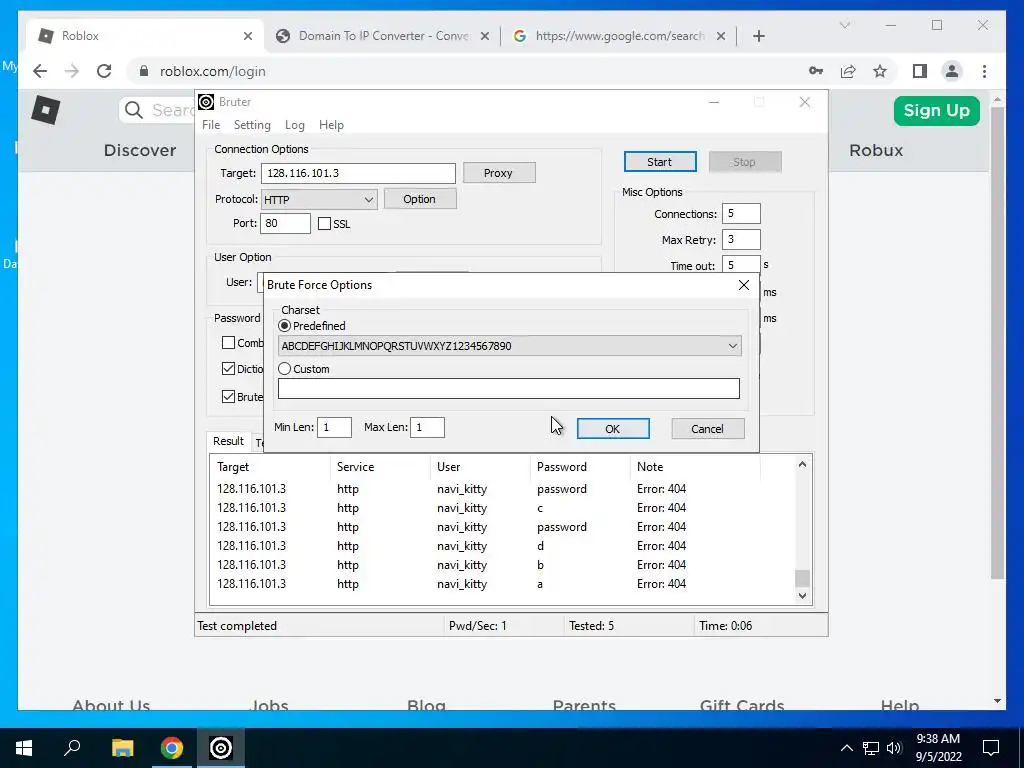Screen dimensions: 1024x768
Task: Switch to the Google search browser tab
Action: click(618, 36)
